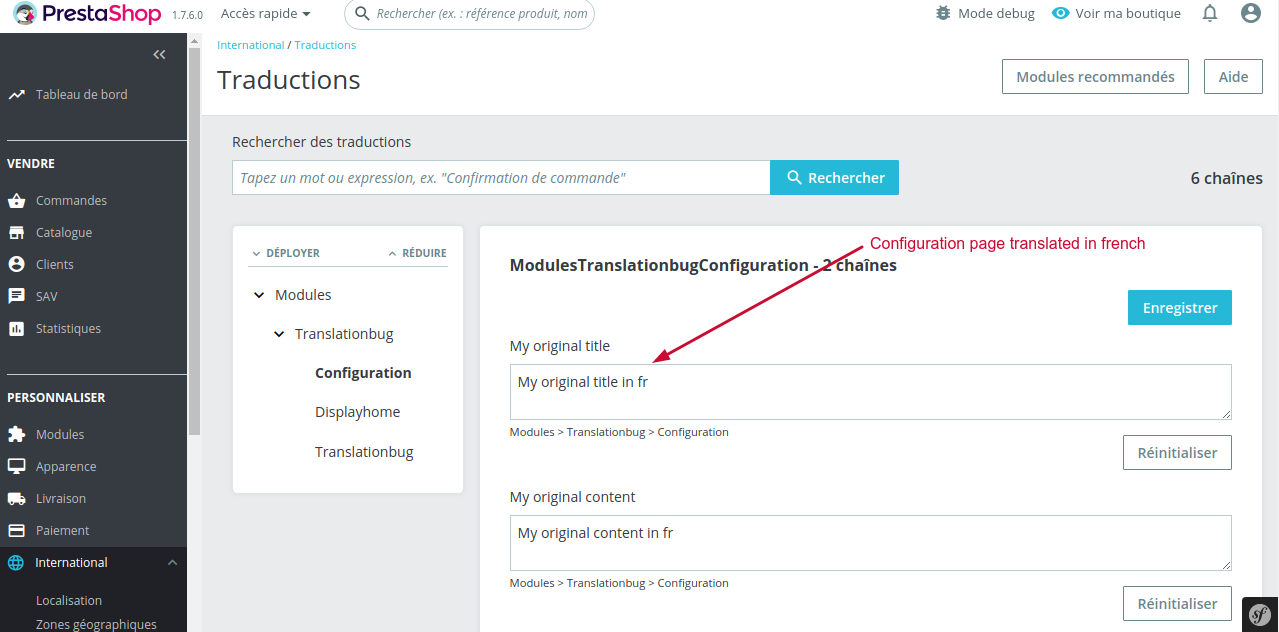
Task: Go to Tableau de bord
Action: tap(80, 94)
